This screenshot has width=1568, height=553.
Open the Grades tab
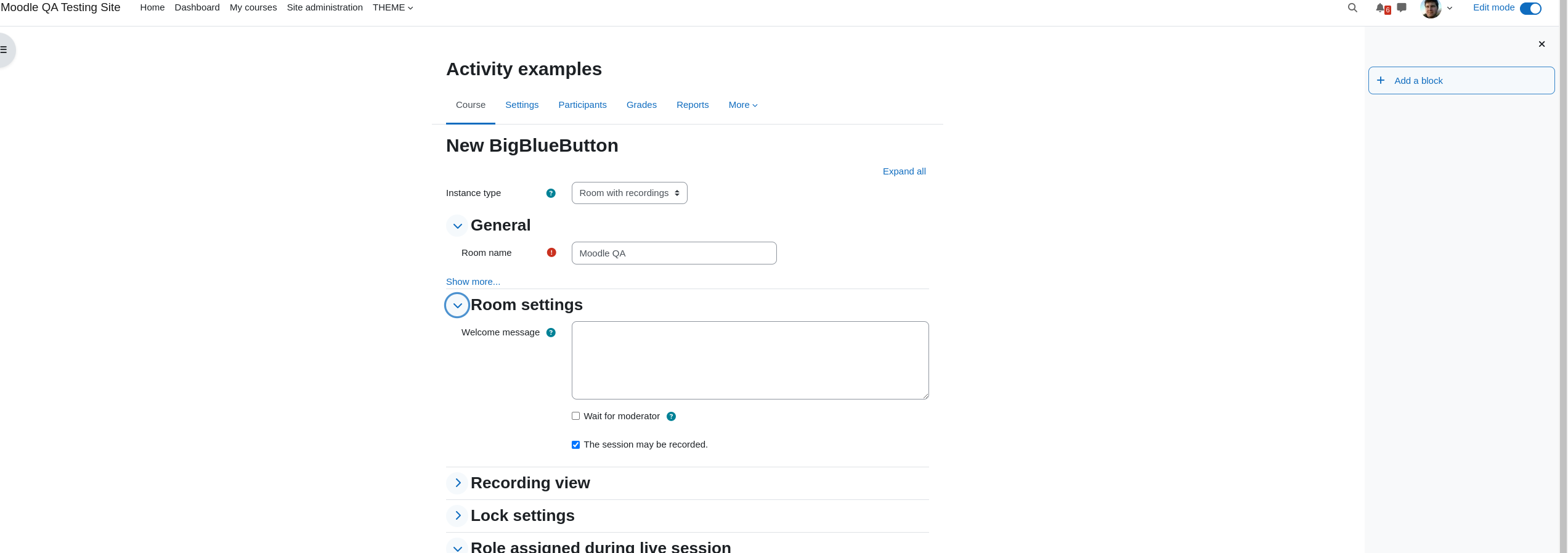click(x=641, y=105)
